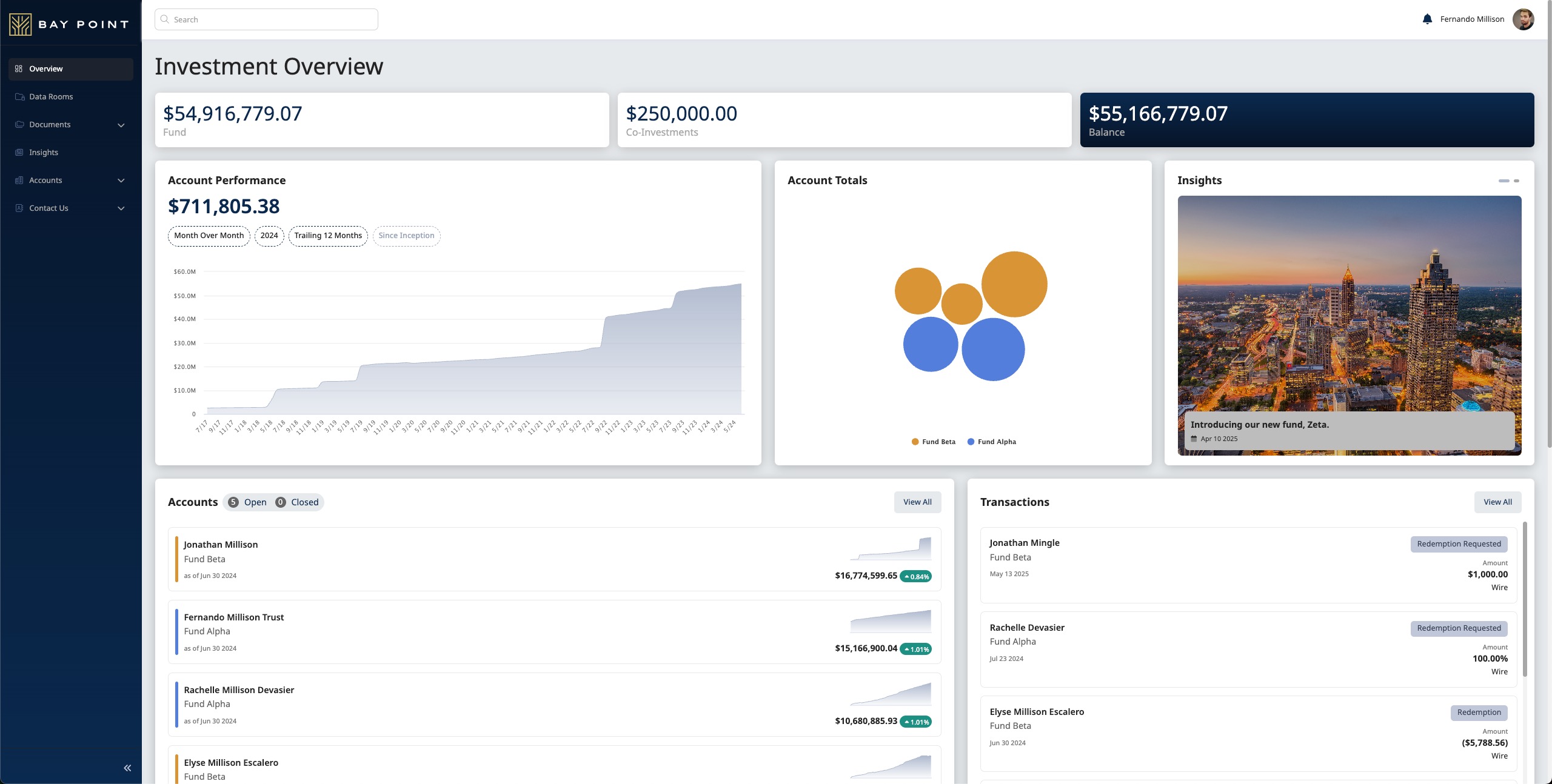Click the largest orange Fund Beta bubble
1552x784 pixels.
coord(1014,284)
